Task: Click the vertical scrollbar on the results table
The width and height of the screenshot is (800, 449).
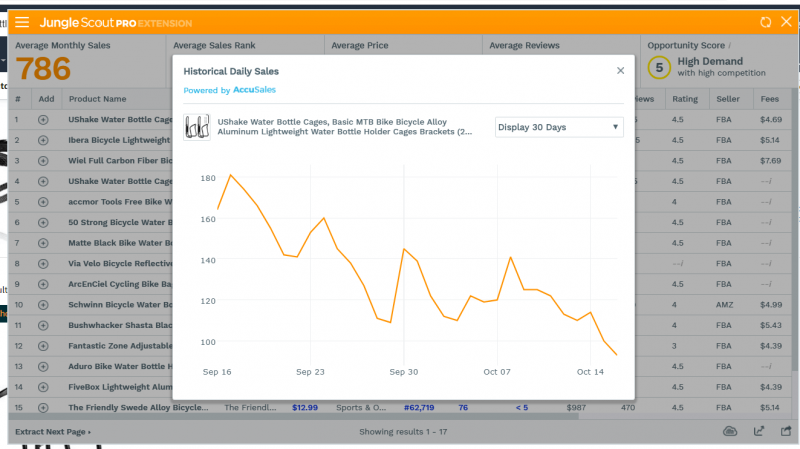Action: [x=795, y=230]
